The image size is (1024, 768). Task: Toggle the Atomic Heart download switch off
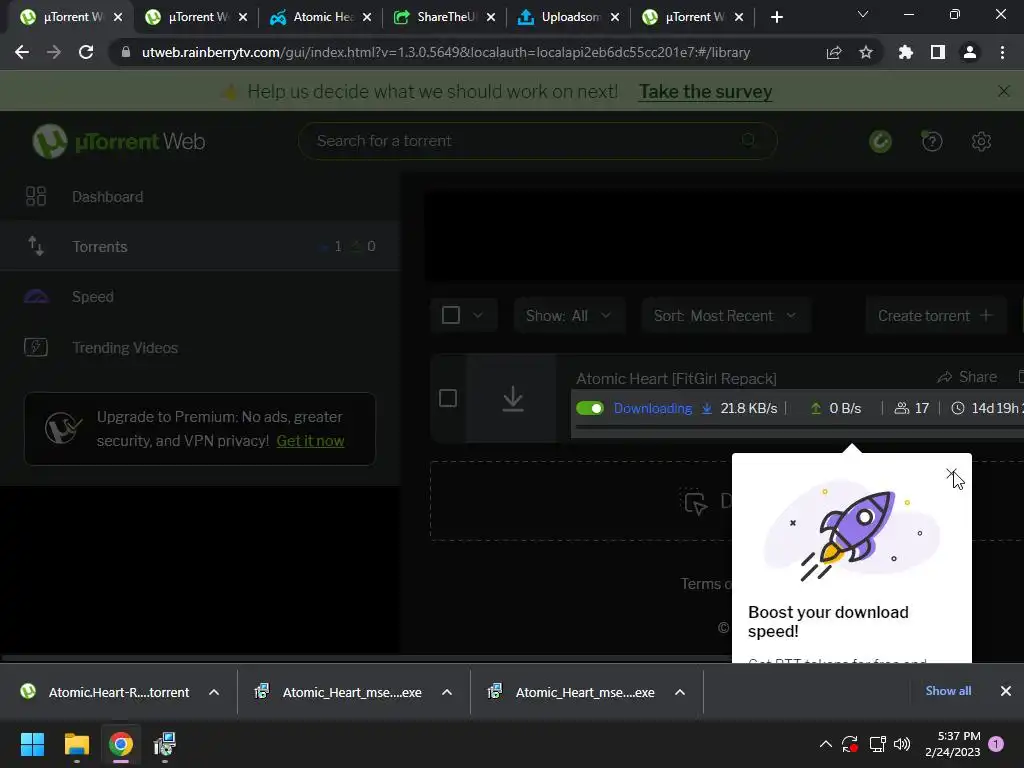(590, 408)
